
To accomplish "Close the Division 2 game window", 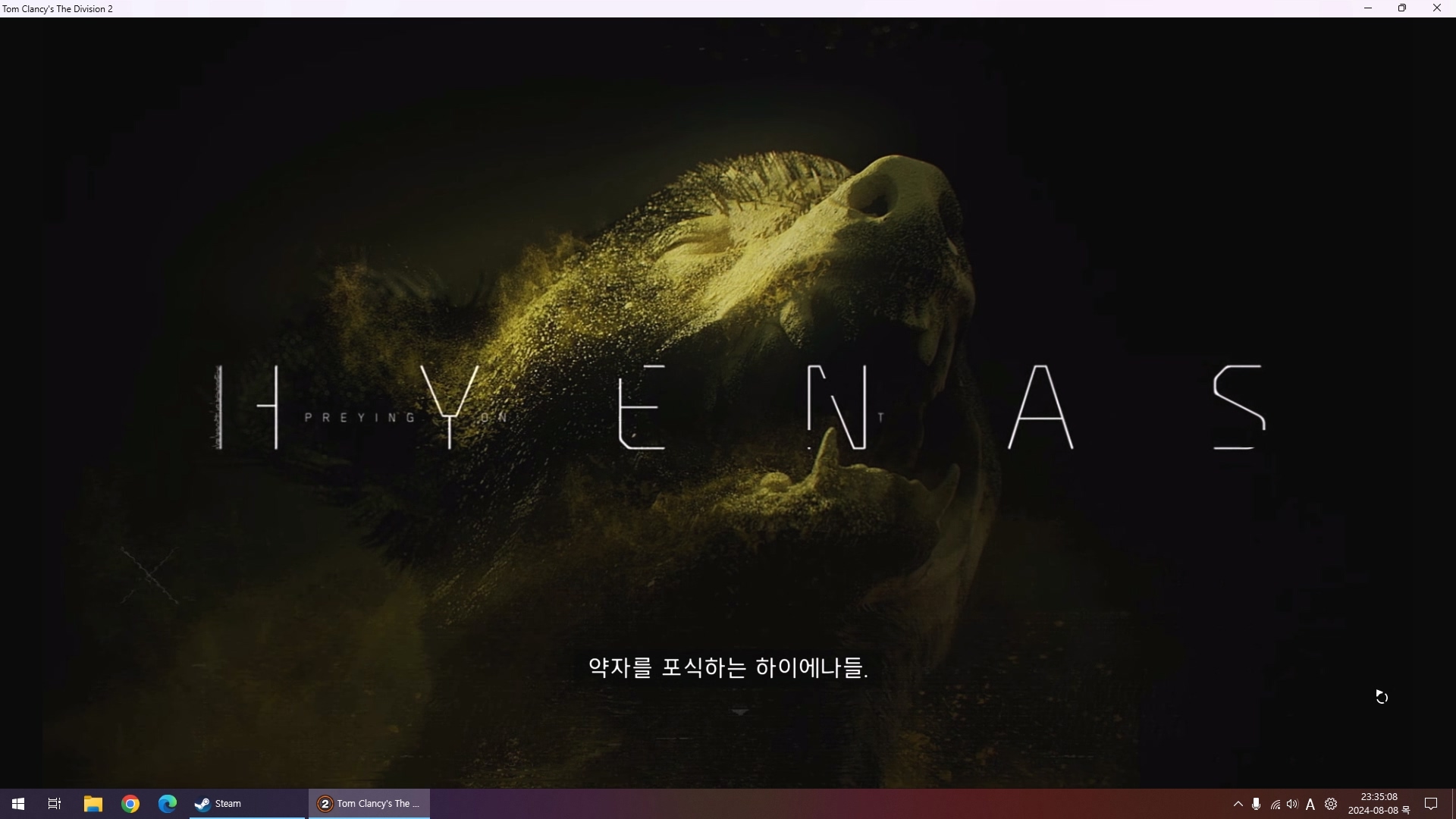I will coord(1436,8).
